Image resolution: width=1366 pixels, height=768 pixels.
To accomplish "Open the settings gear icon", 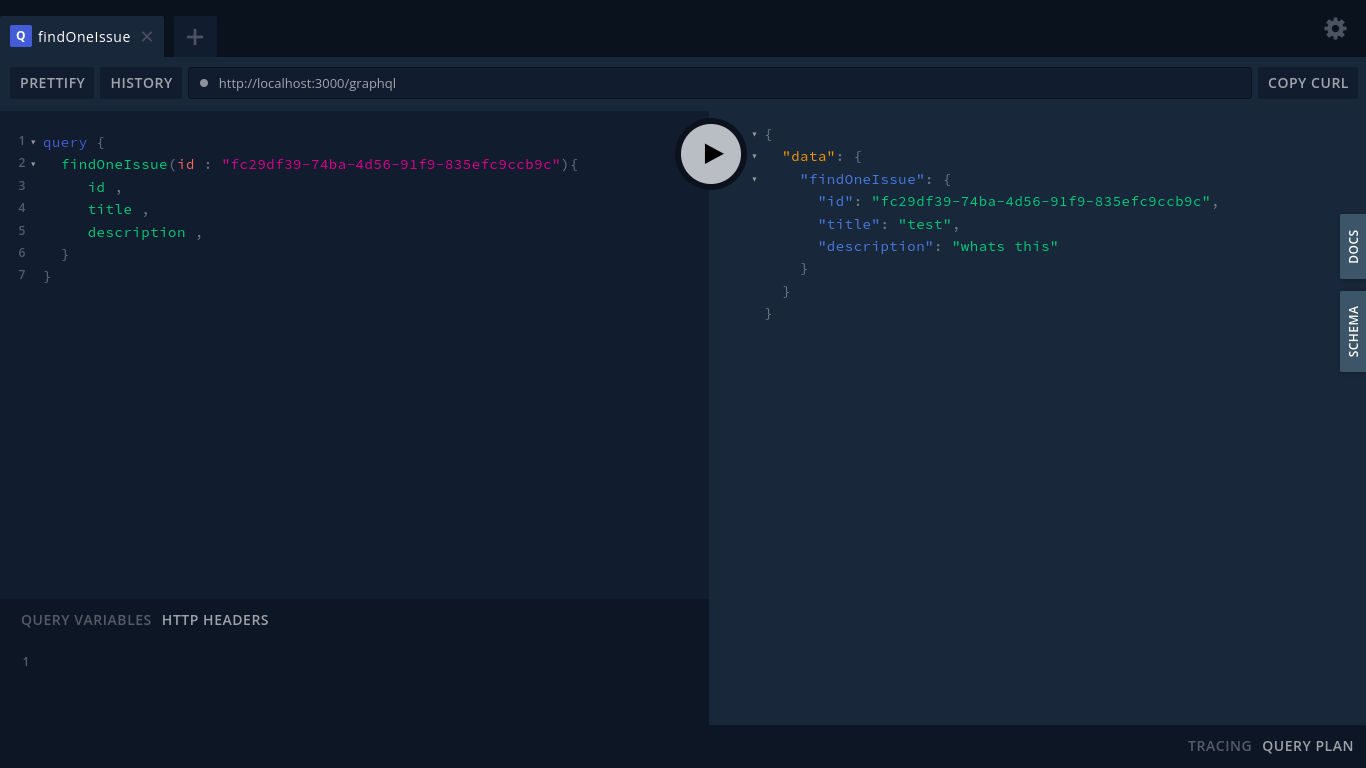I will 1335,28.
